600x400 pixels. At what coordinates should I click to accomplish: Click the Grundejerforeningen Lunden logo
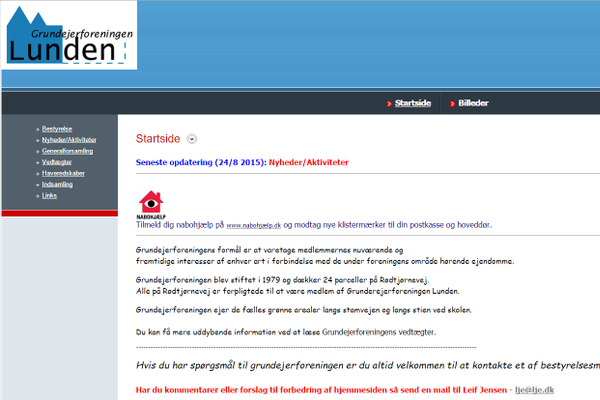pos(69,35)
